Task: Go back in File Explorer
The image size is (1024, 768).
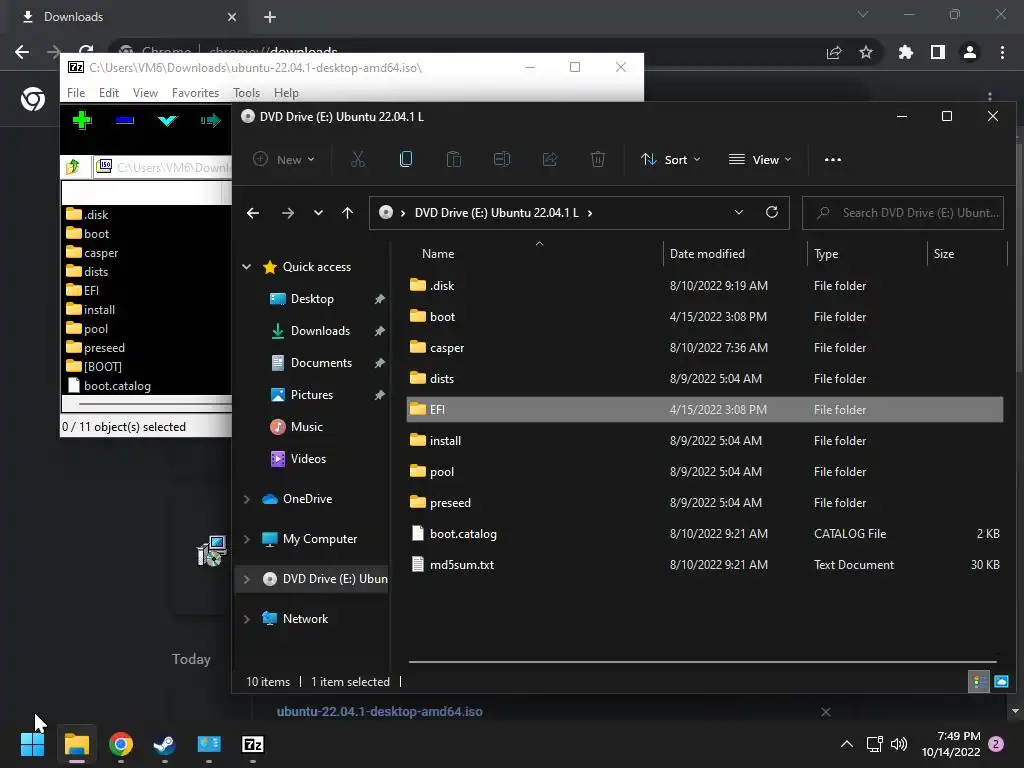Action: [253, 213]
